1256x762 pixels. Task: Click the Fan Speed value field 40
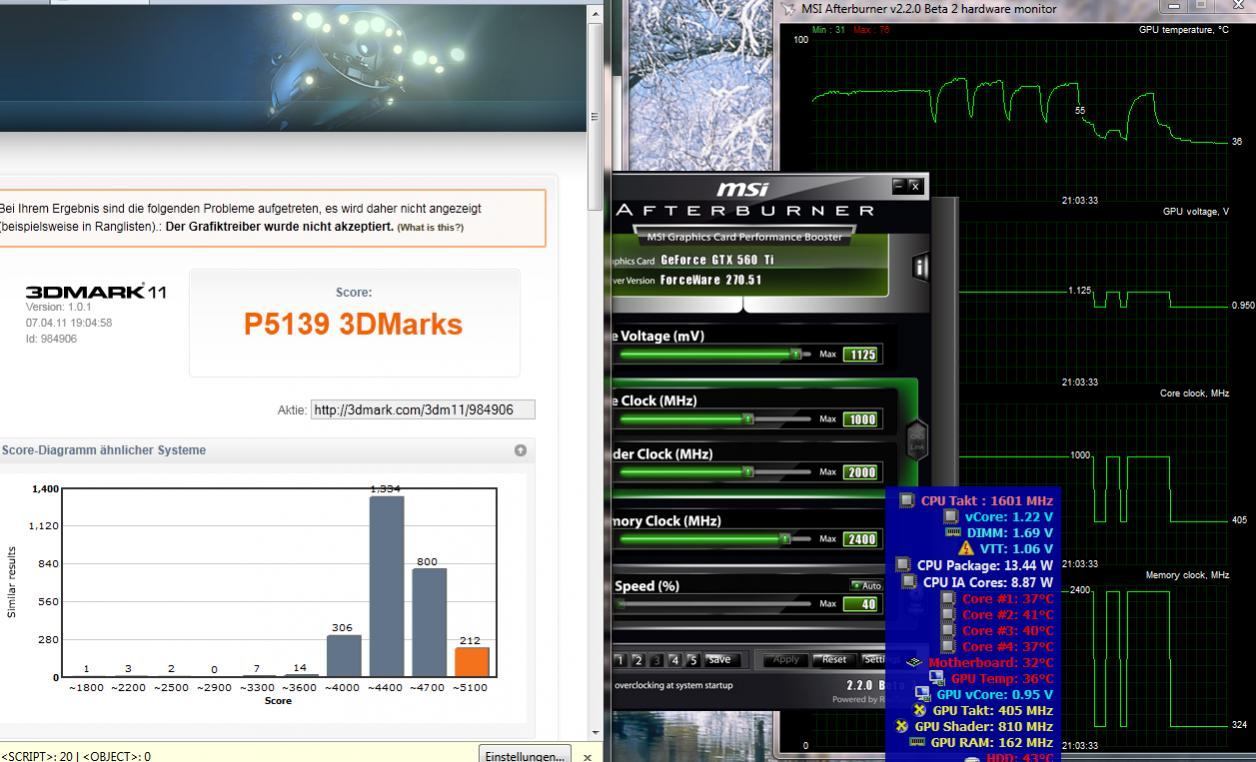pos(861,604)
